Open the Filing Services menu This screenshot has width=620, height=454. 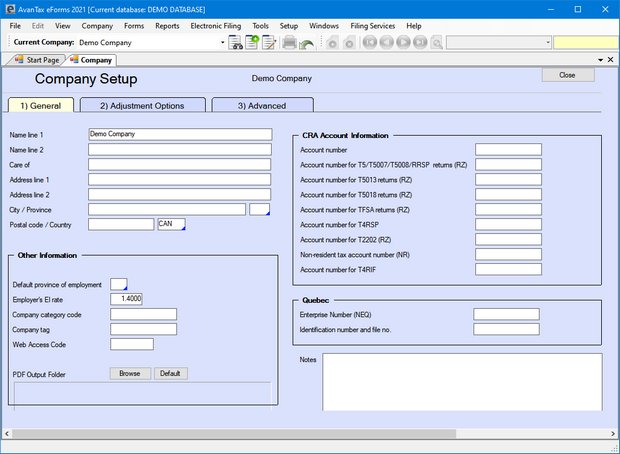tap(372, 26)
